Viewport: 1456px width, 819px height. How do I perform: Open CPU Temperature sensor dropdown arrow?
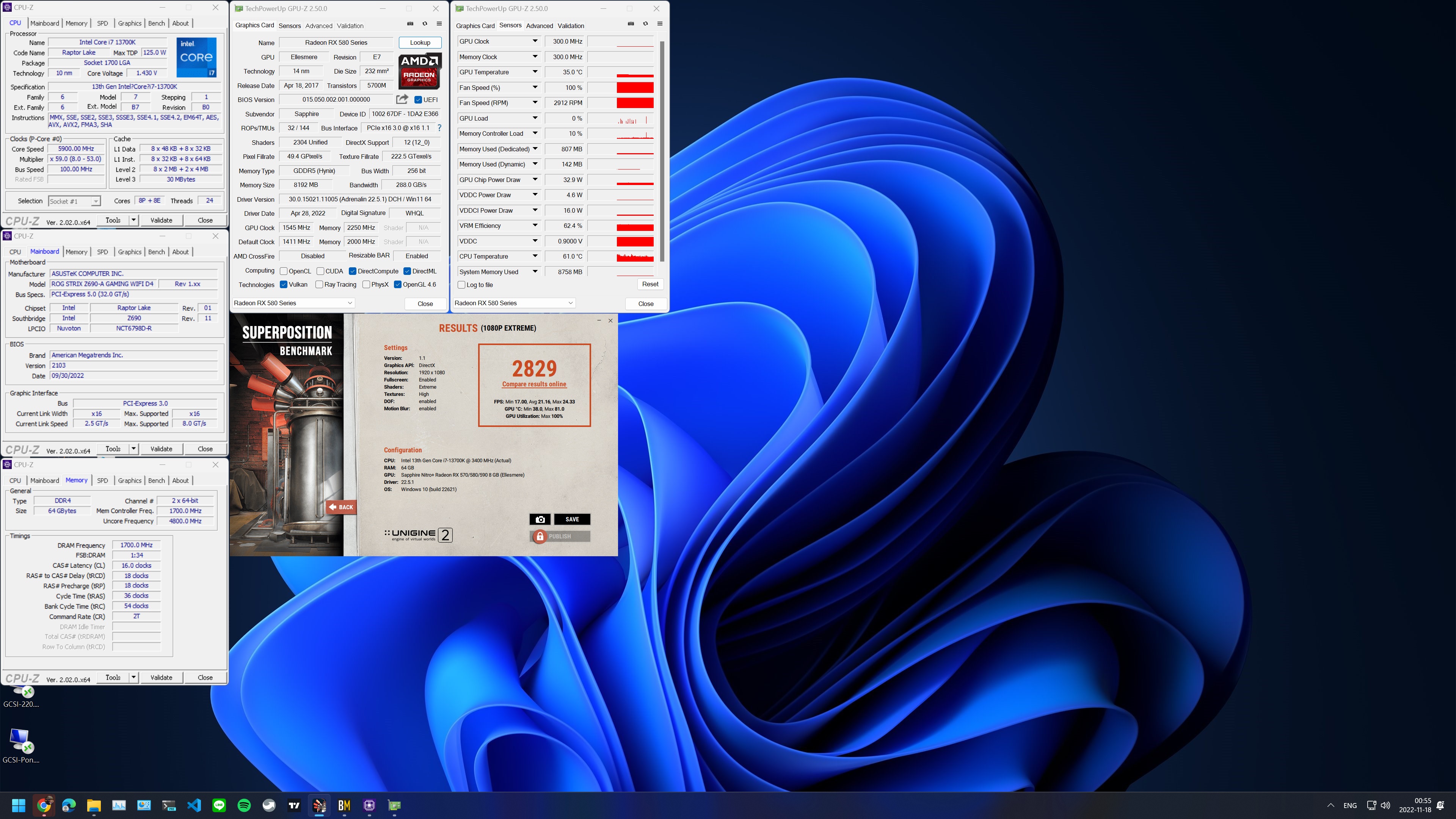click(535, 256)
